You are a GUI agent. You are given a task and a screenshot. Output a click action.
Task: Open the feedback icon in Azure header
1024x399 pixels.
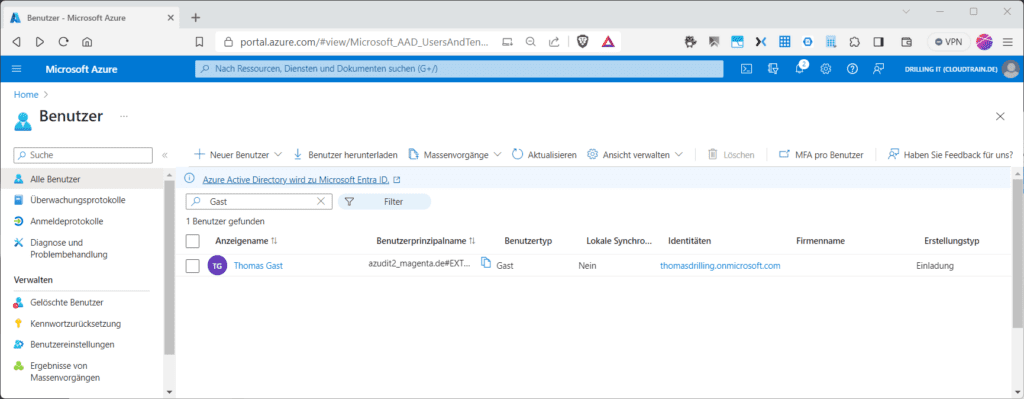(878, 69)
